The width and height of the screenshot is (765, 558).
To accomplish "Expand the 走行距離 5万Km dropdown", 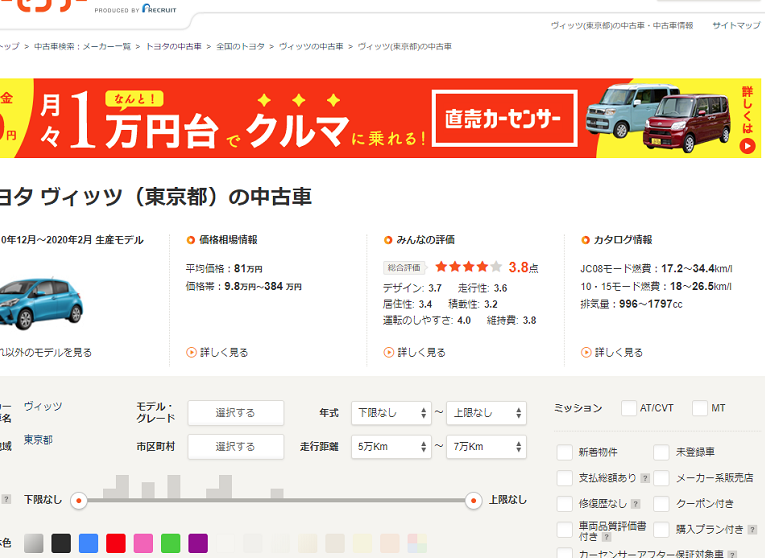I will click(x=391, y=446).
